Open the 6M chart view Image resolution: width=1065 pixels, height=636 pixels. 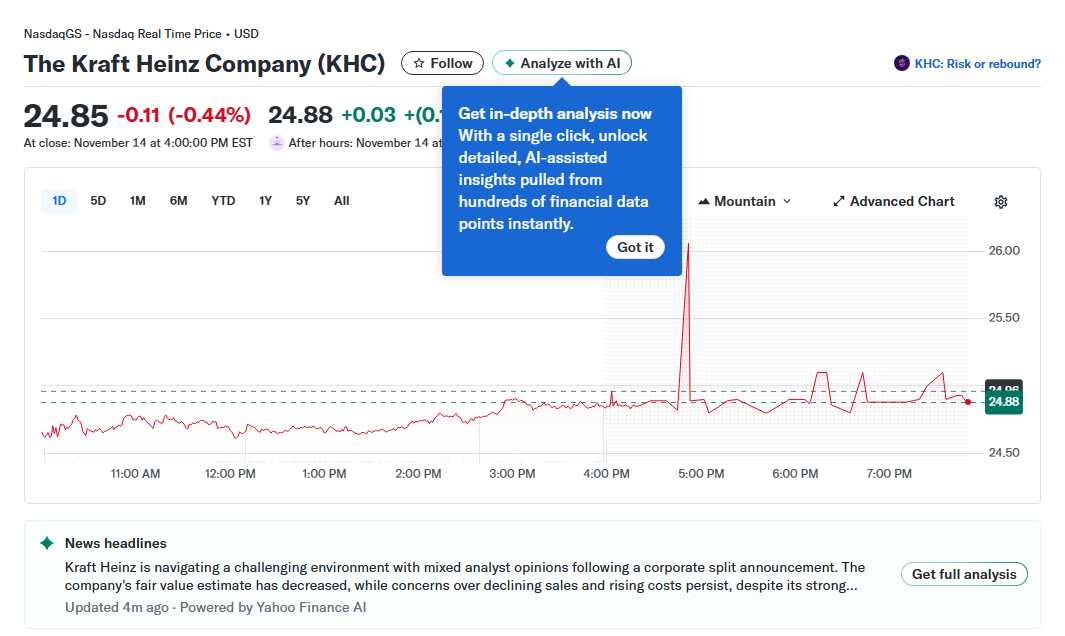tap(179, 200)
